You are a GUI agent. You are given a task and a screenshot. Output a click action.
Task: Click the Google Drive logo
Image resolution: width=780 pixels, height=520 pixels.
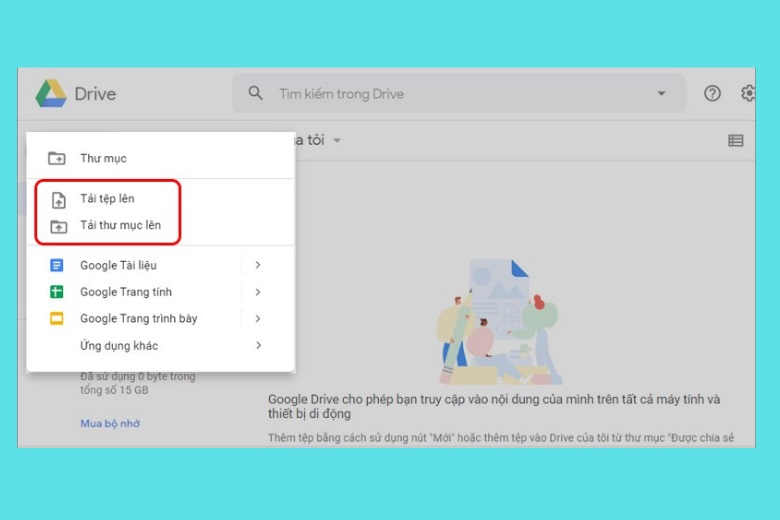pyautogui.click(x=51, y=94)
